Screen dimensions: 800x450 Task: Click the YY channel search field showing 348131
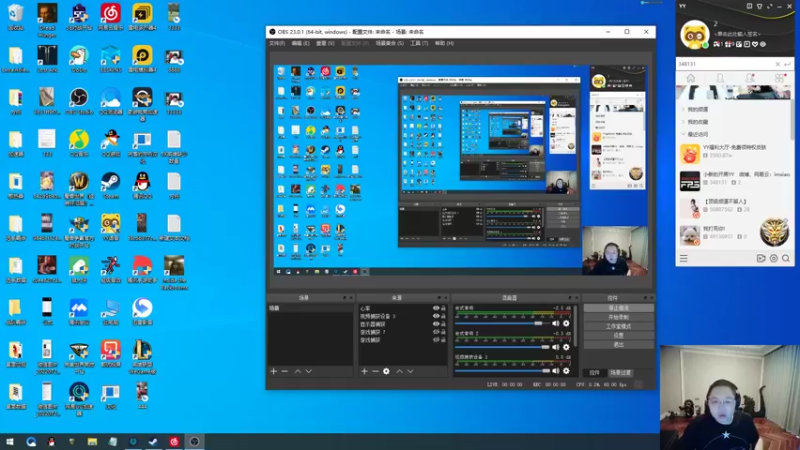click(724, 64)
